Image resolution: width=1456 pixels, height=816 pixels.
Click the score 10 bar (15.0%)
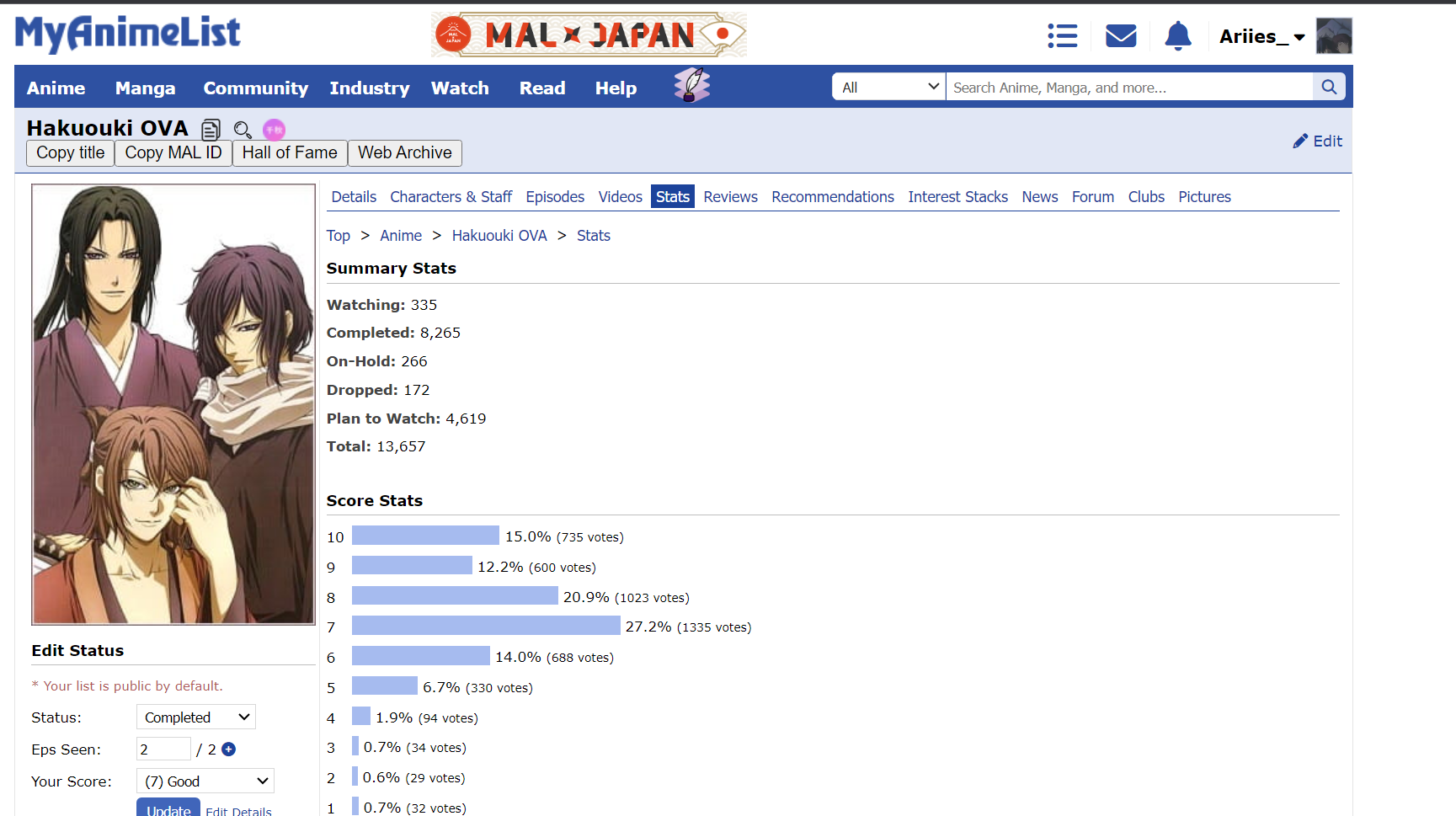point(425,536)
